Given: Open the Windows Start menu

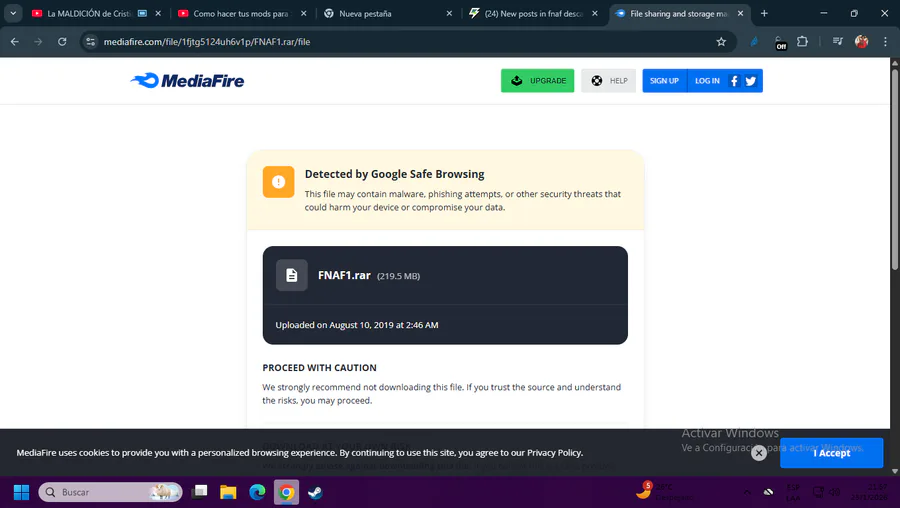Looking at the screenshot, I should [21, 492].
